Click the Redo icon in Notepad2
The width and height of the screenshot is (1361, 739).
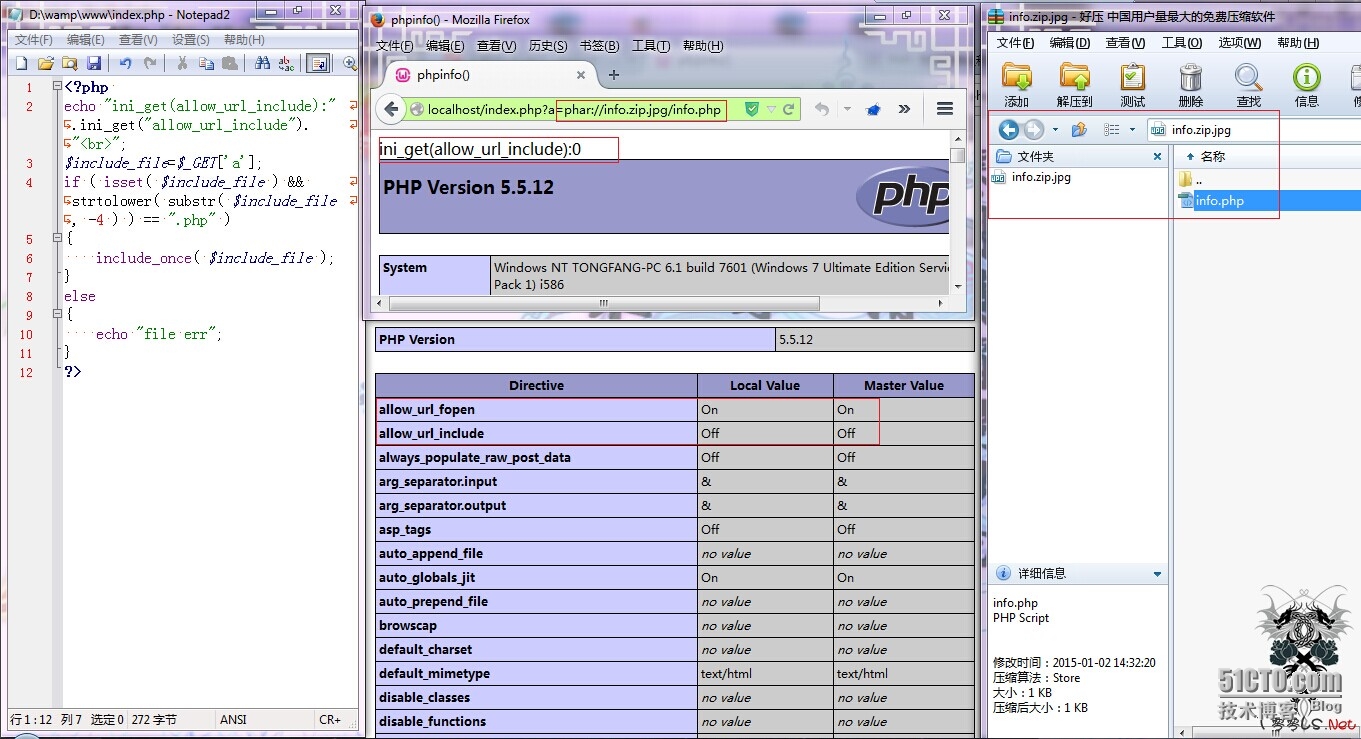coord(150,63)
